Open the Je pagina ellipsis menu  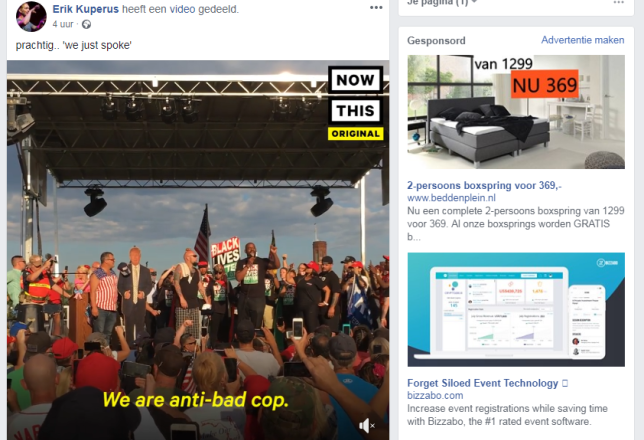(618, 2)
